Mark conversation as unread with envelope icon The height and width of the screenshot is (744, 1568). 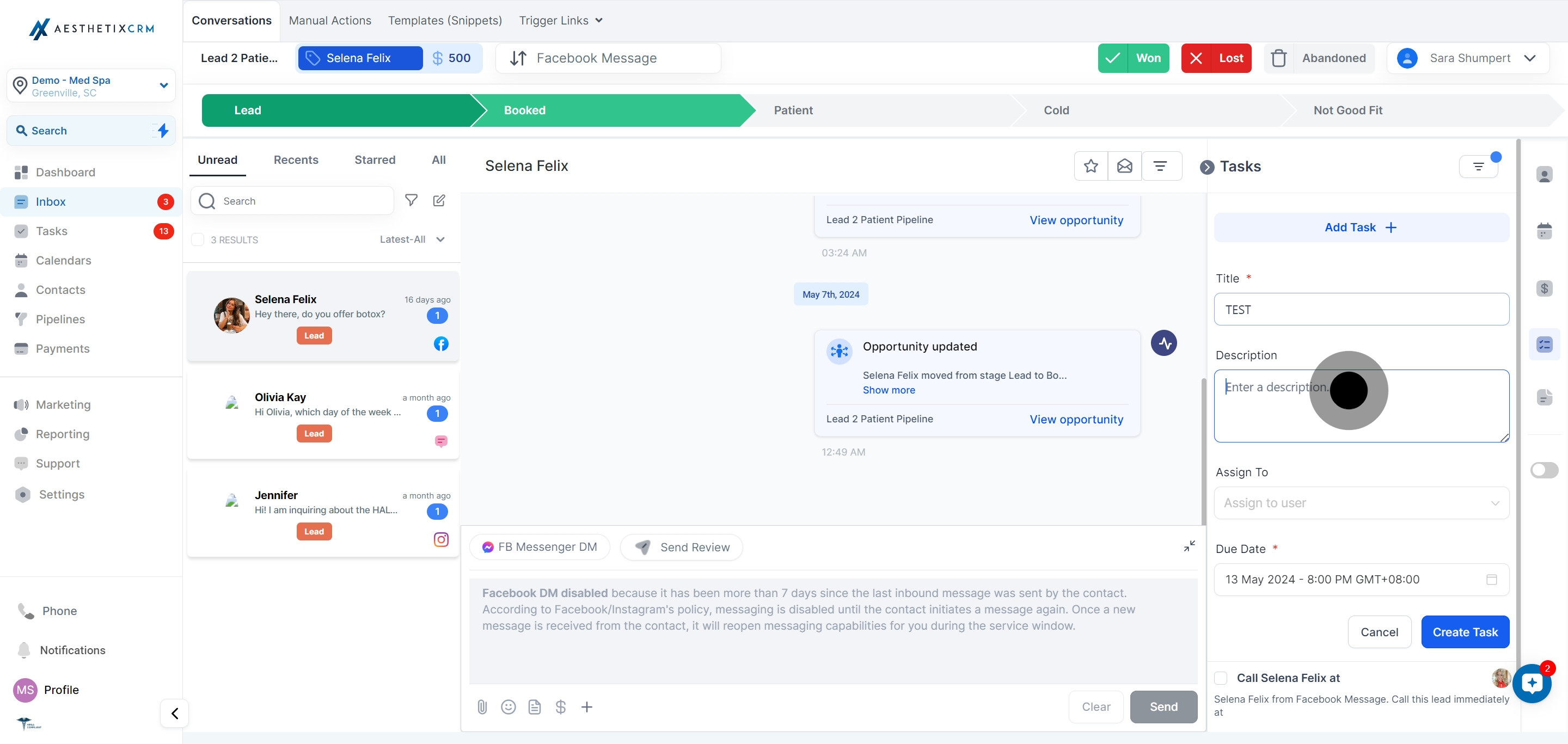(x=1124, y=166)
